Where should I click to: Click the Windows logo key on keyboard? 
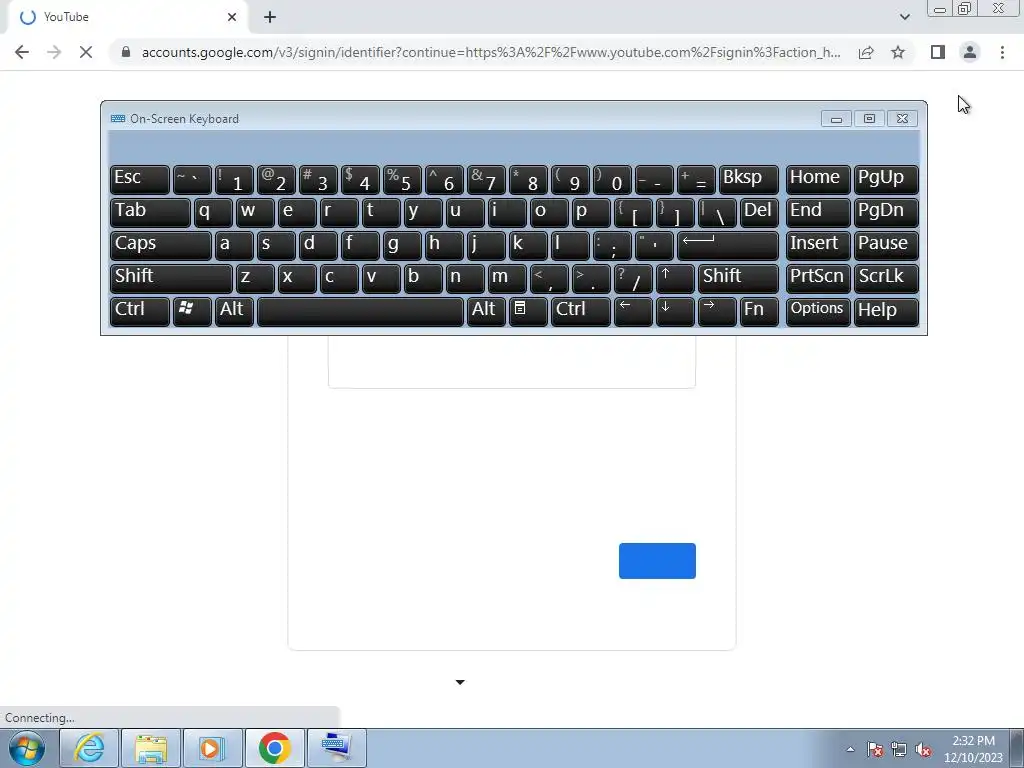pyautogui.click(x=191, y=311)
